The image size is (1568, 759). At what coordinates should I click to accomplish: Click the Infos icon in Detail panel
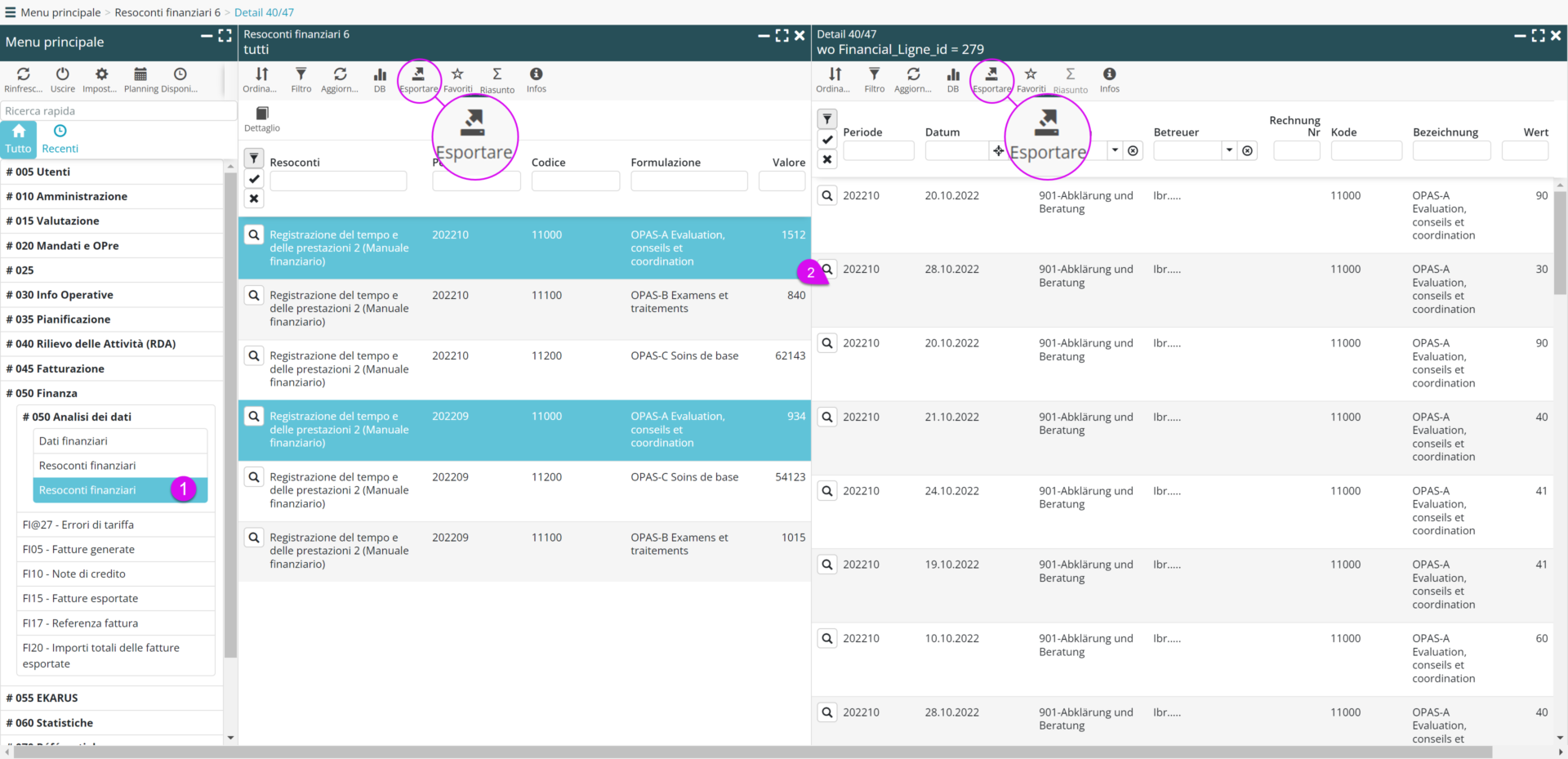click(1109, 76)
